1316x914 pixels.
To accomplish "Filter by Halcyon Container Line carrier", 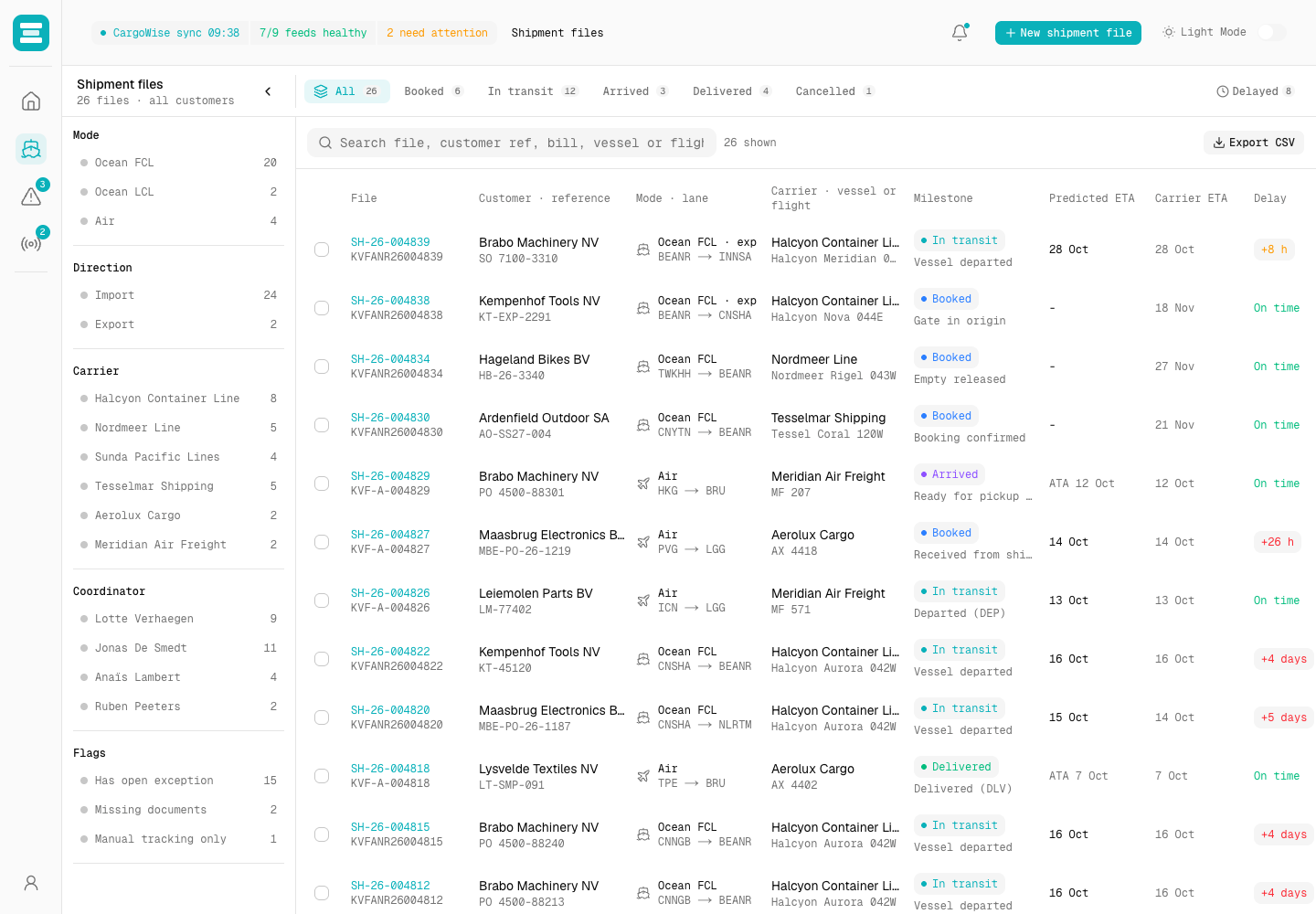I will (x=178, y=399).
